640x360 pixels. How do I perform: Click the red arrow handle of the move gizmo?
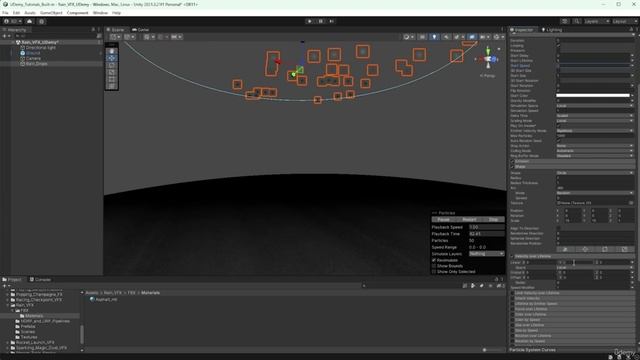point(278,61)
